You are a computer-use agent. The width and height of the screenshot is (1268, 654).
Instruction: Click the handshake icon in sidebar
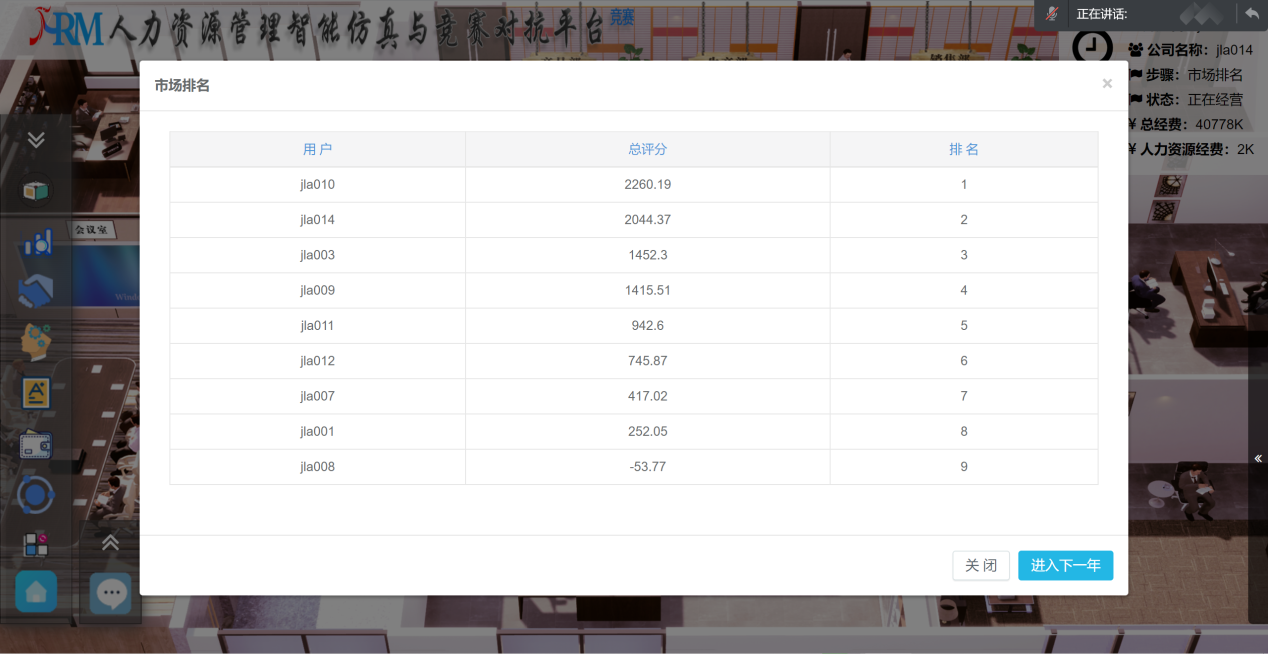36,292
